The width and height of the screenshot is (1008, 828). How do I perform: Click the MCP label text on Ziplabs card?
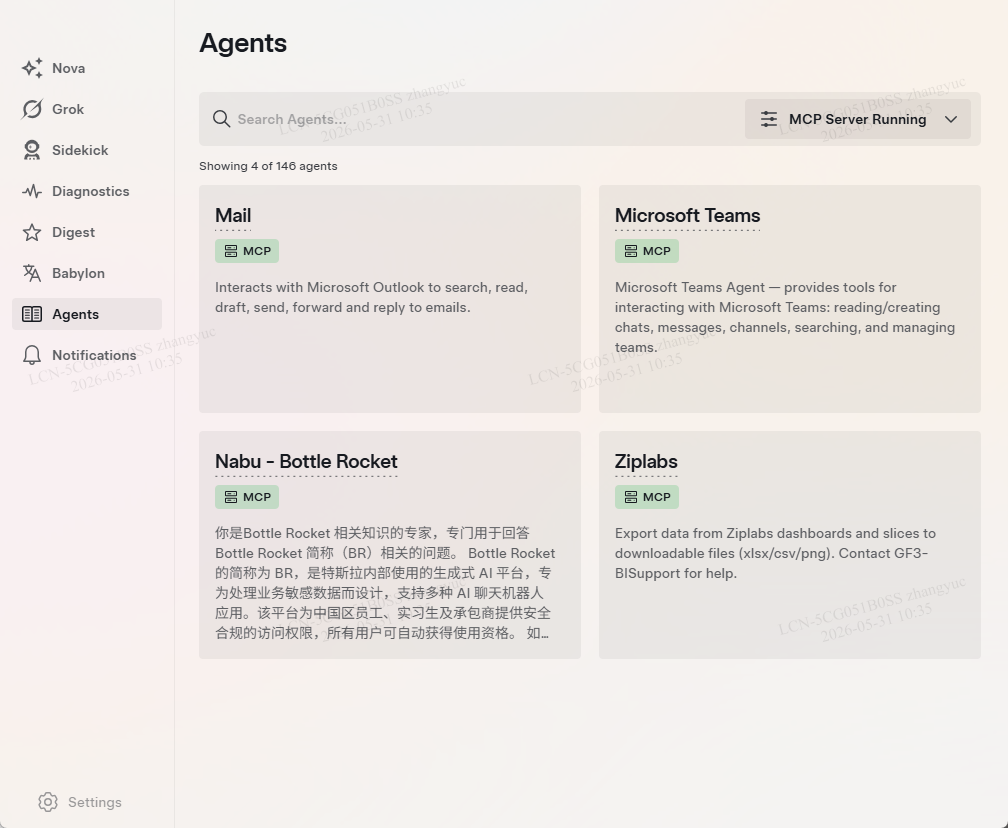coord(657,498)
